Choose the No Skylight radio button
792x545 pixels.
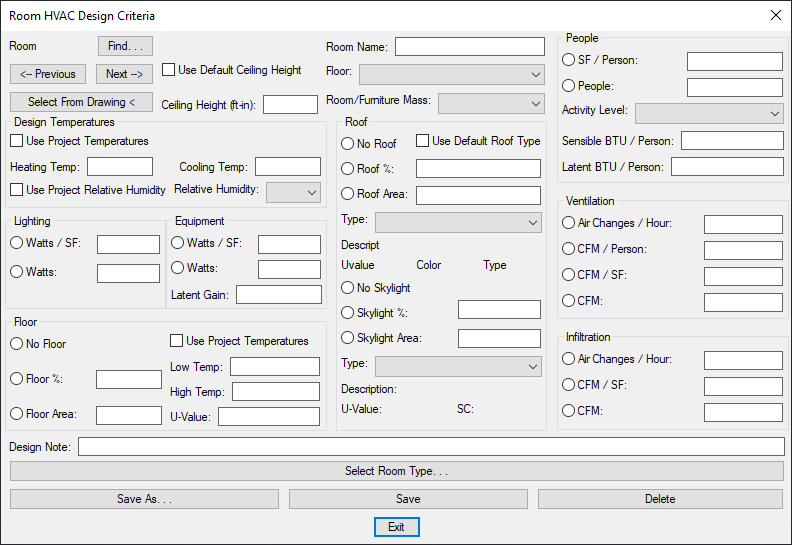pos(347,288)
